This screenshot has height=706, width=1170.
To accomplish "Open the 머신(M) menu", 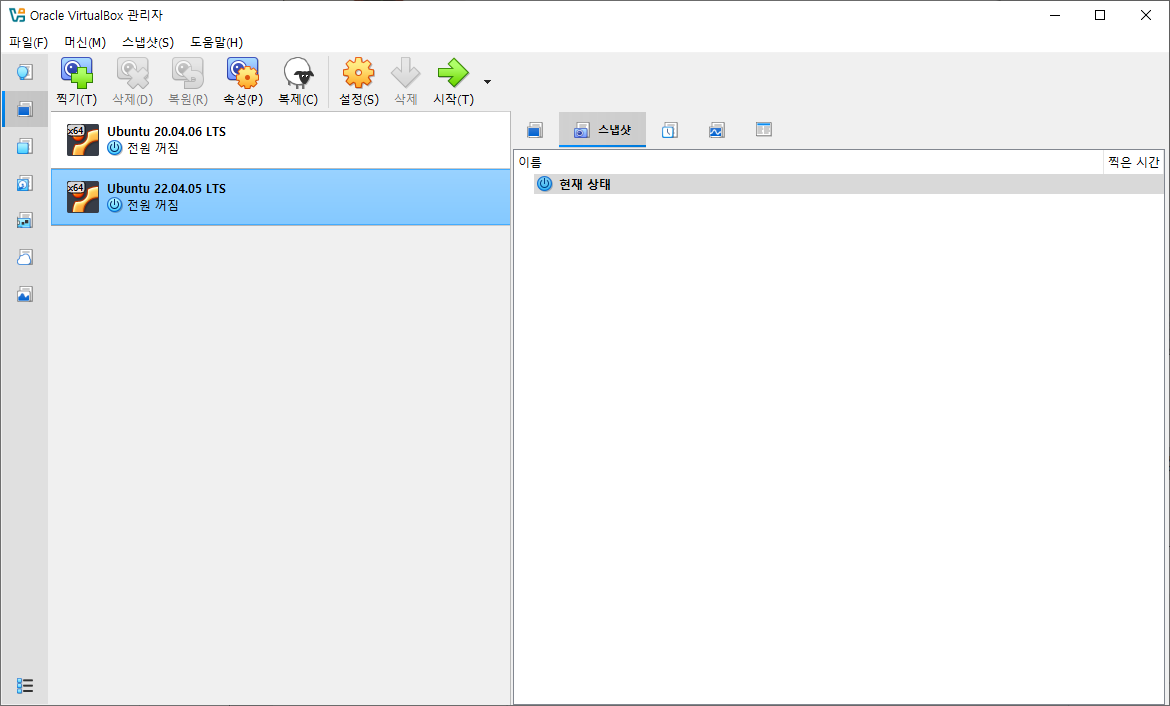I will (85, 43).
